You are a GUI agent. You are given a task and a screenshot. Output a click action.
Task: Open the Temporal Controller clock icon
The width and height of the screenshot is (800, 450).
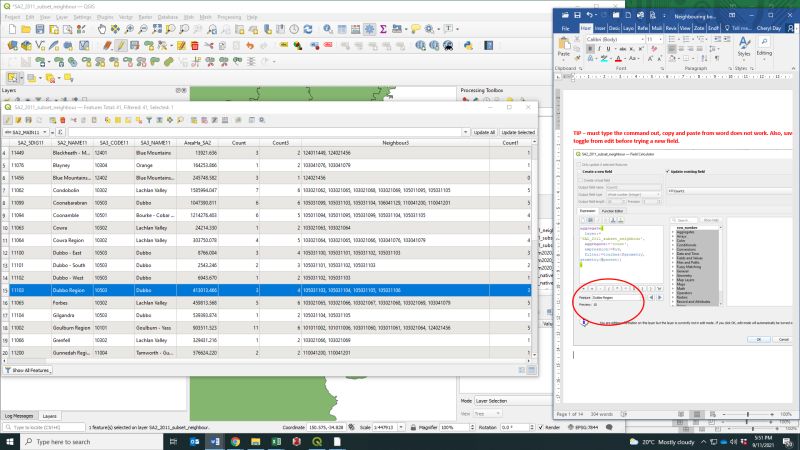click(294, 30)
